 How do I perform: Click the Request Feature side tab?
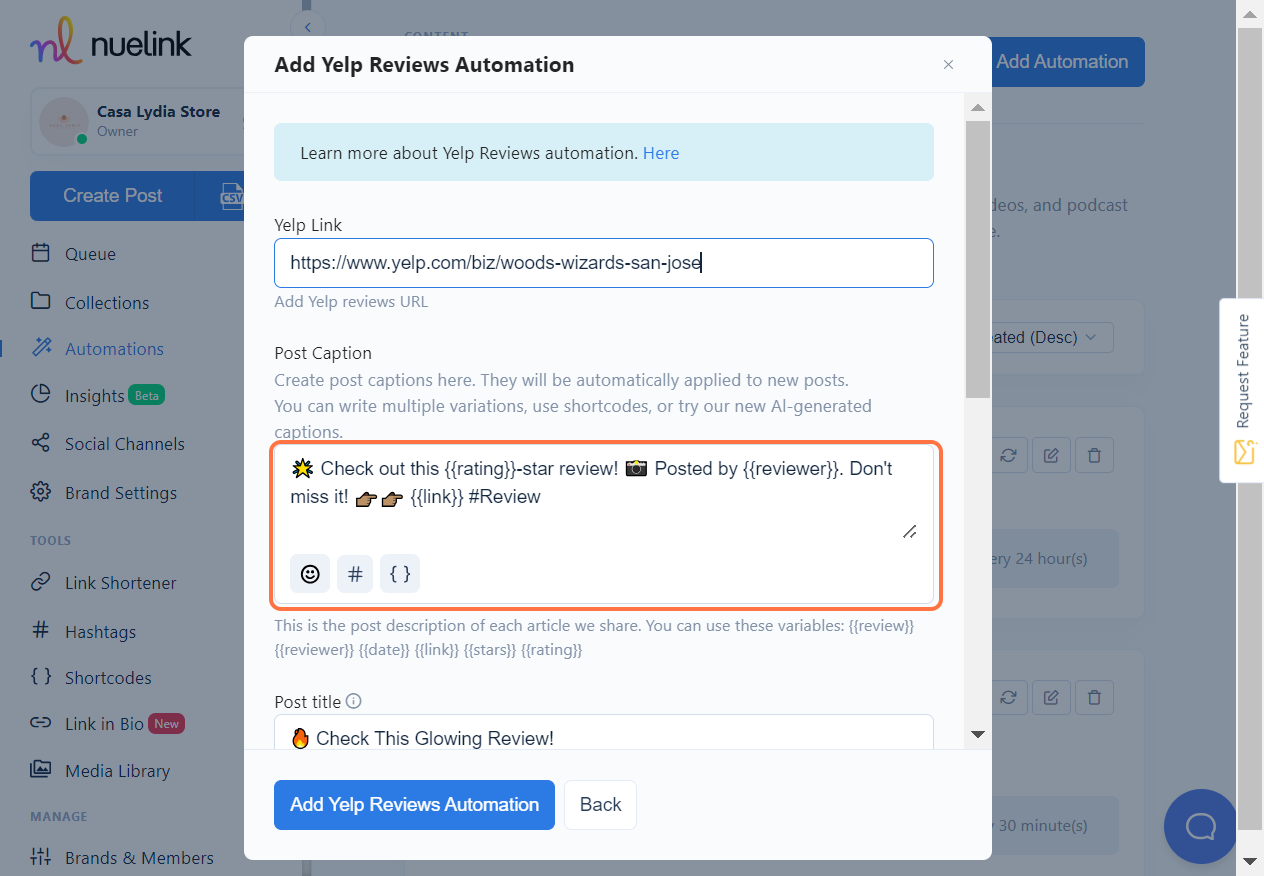point(1242,390)
